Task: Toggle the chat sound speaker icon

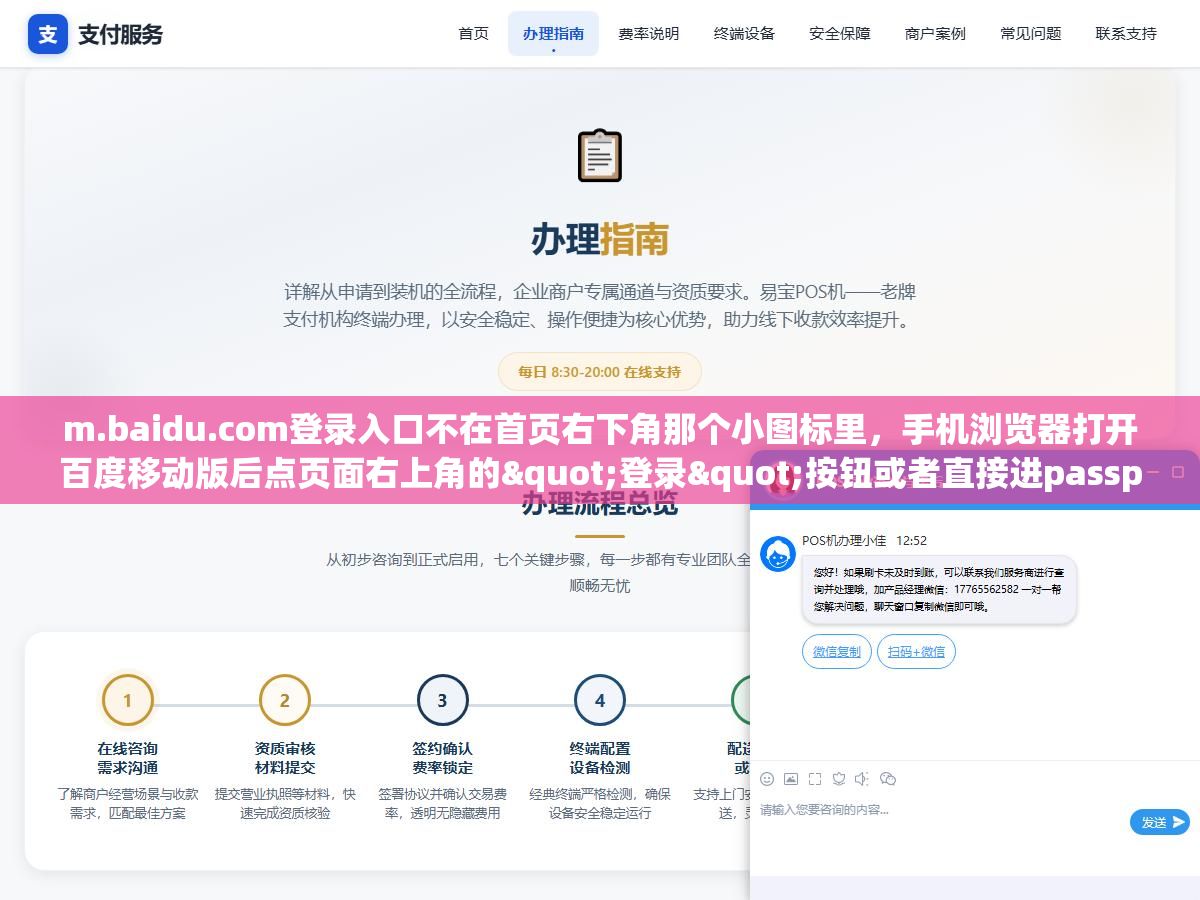Action: [863, 779]
